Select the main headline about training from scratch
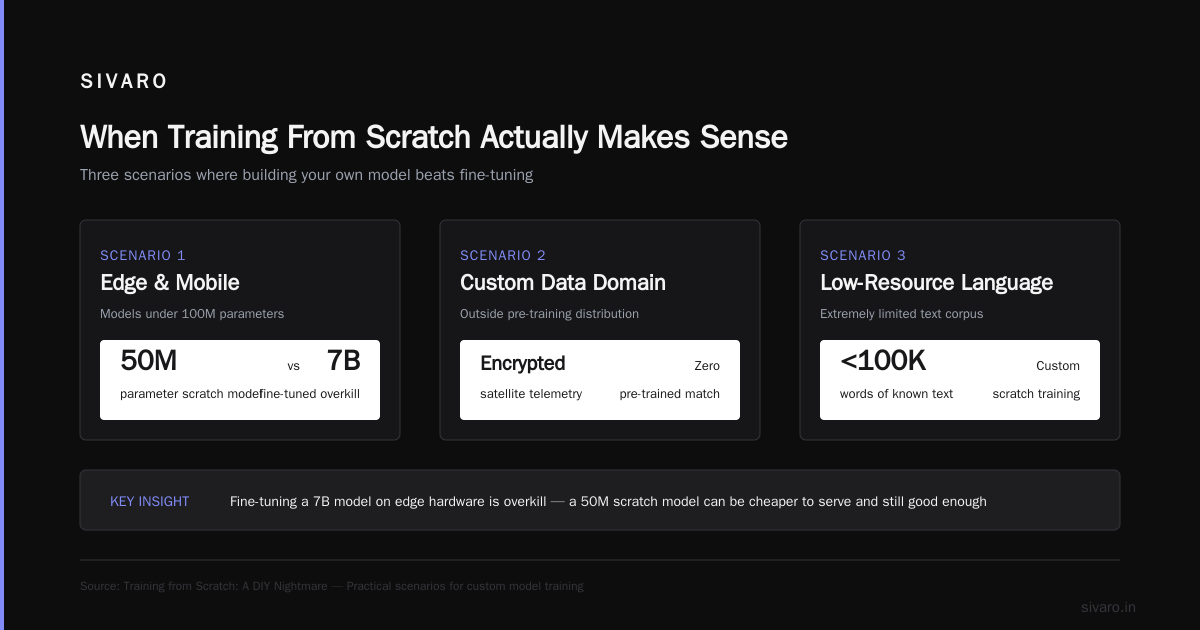Viewport: 1200px width, 630px height. pos(434,137)
